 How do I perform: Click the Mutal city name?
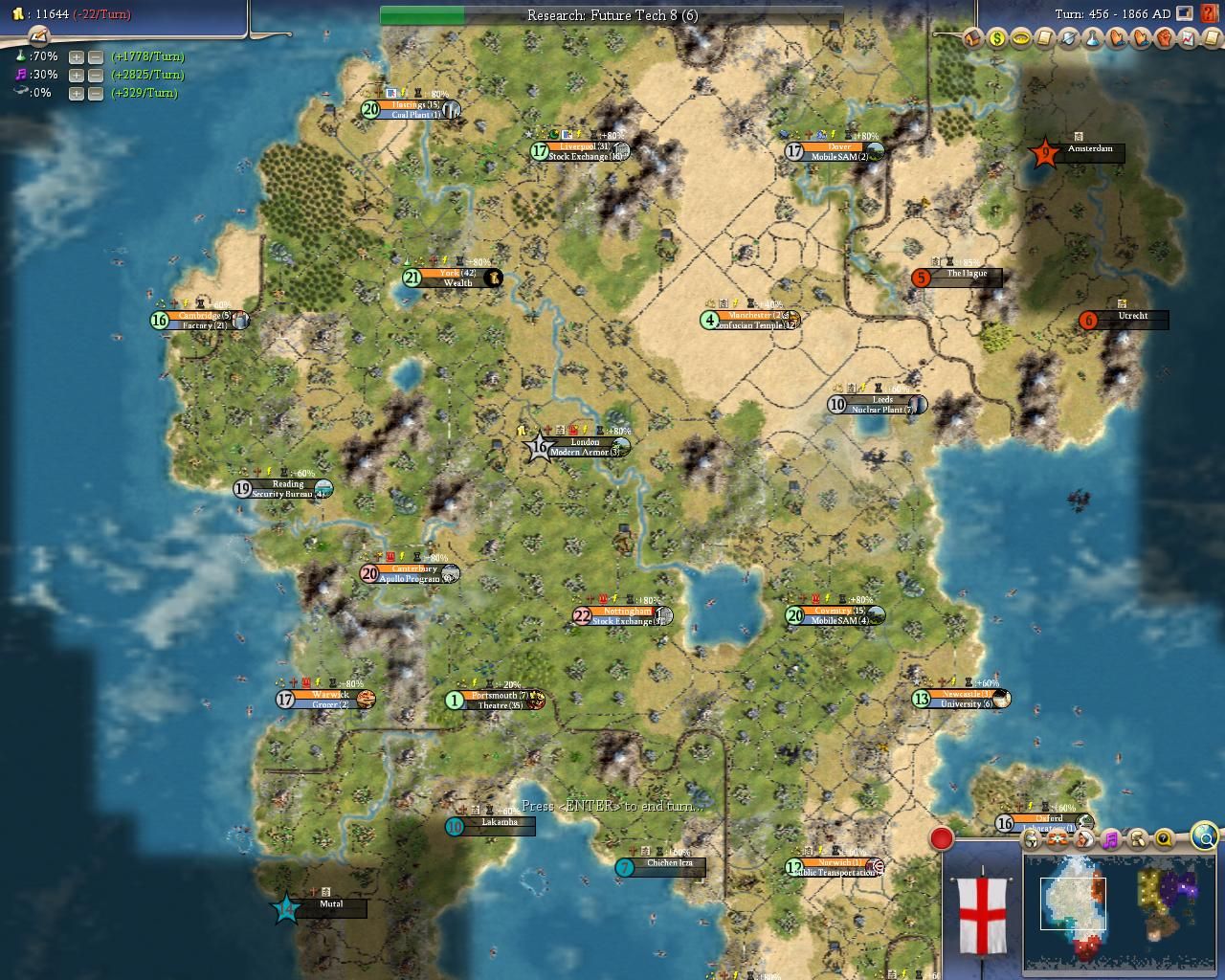pyautogui.click(x=331, y=904)
